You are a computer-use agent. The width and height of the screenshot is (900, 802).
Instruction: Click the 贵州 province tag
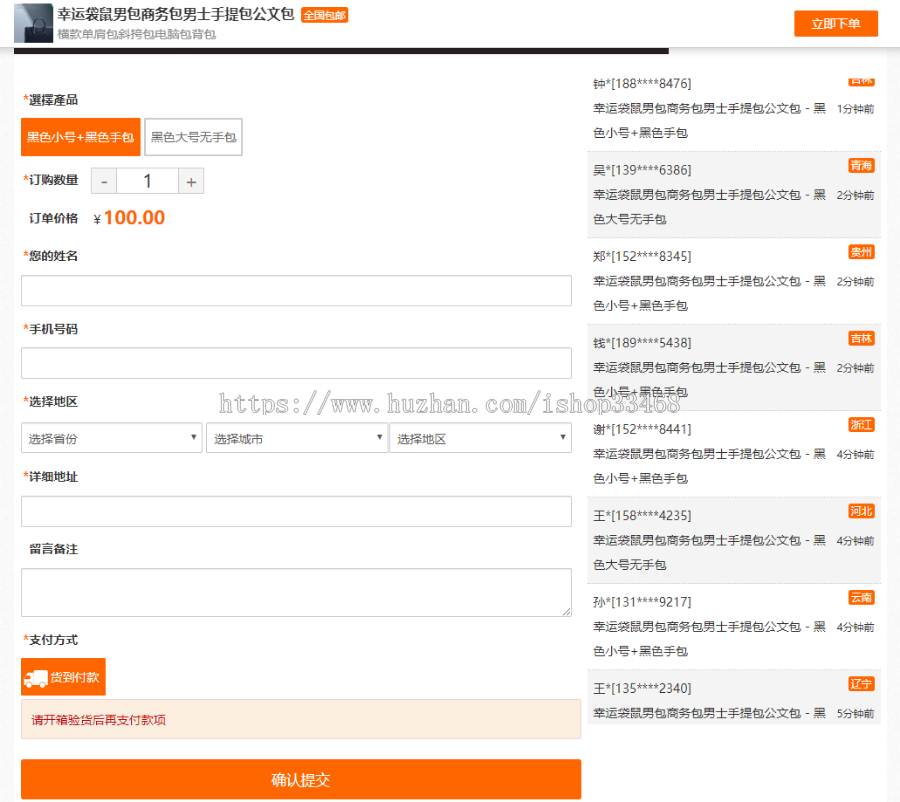861,252
